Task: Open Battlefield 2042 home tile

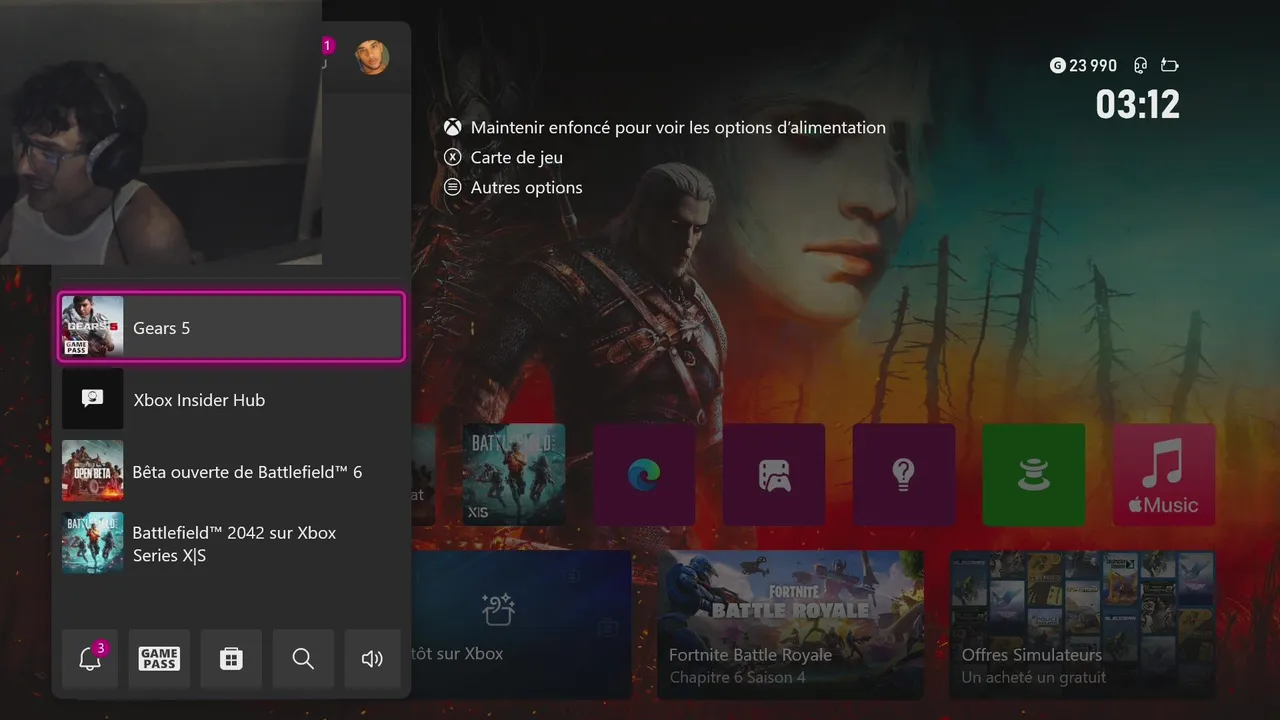Action: pos(514,475)
